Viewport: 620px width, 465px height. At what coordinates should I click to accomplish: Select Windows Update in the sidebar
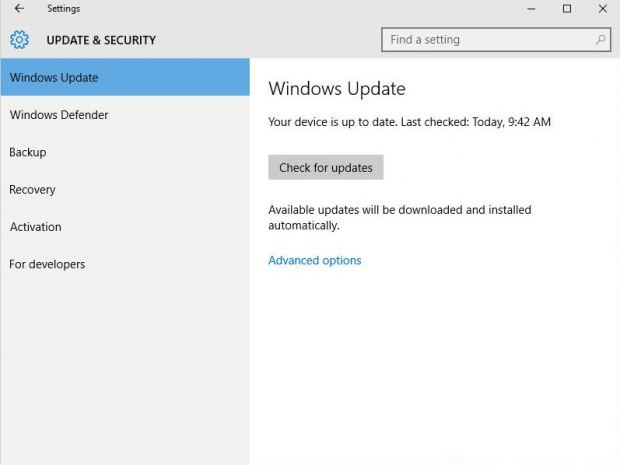pos(124,77)
